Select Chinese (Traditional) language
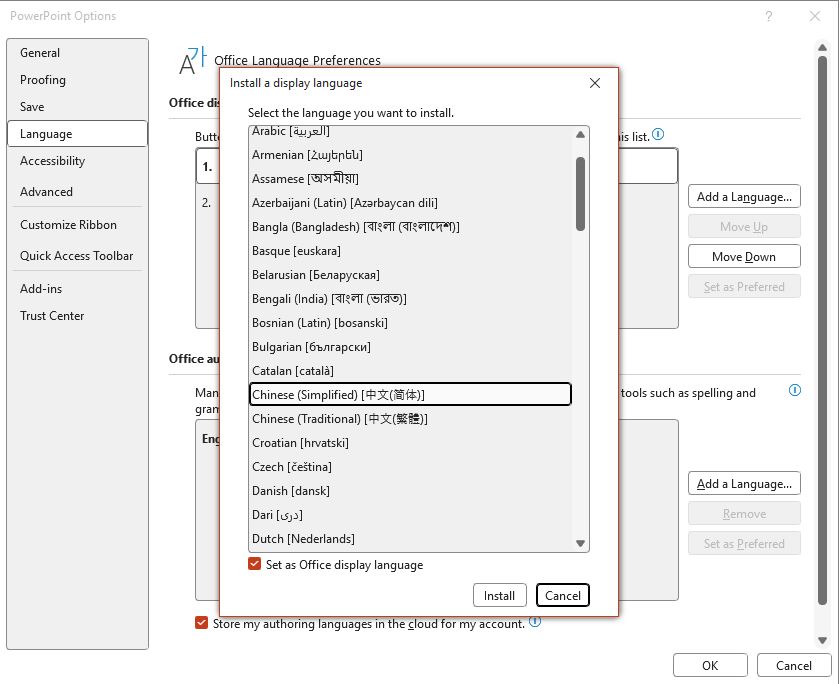The image size is (839, 684). coord(410,419)
